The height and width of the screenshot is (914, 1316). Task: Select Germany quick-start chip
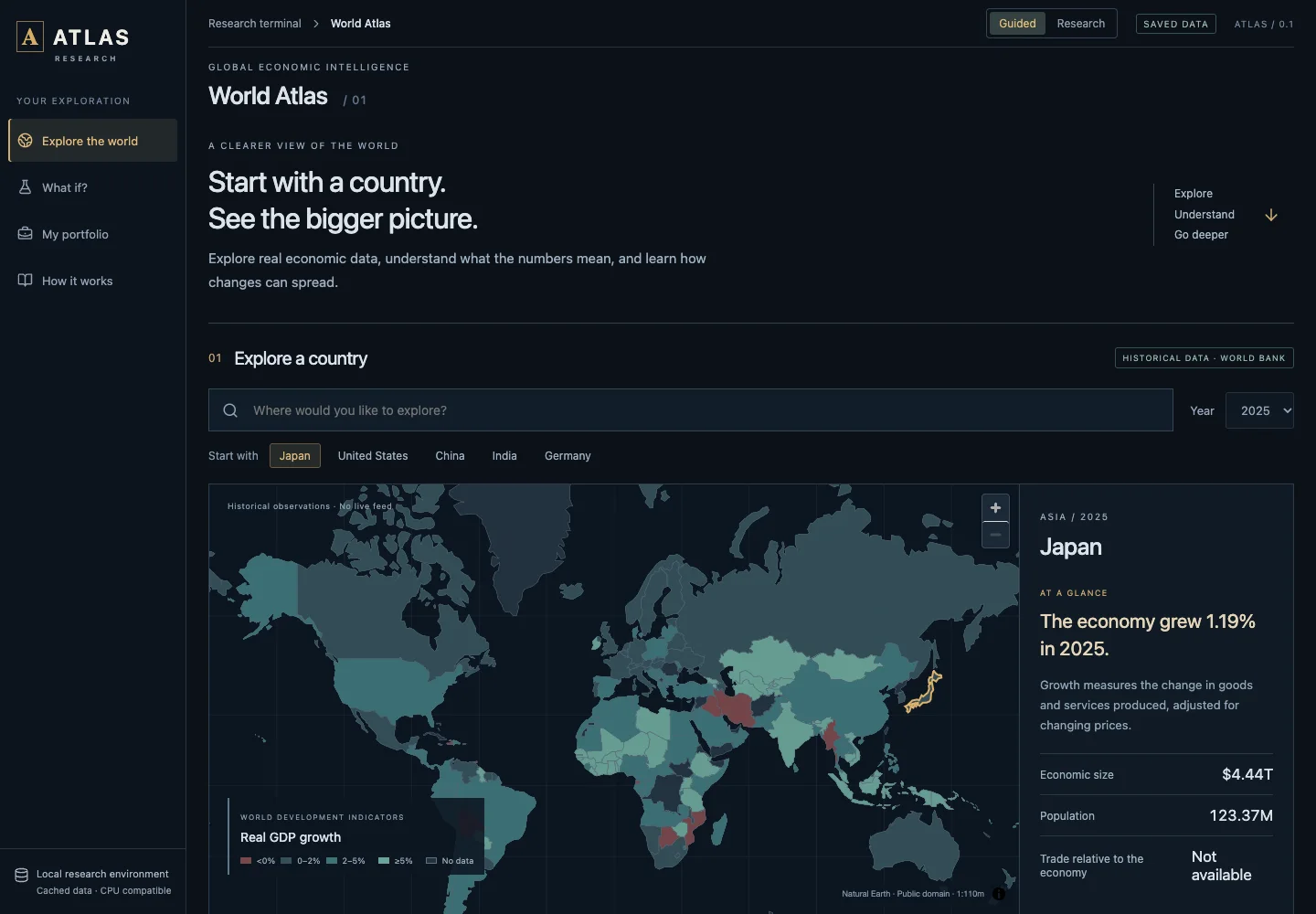coord(568,455)
